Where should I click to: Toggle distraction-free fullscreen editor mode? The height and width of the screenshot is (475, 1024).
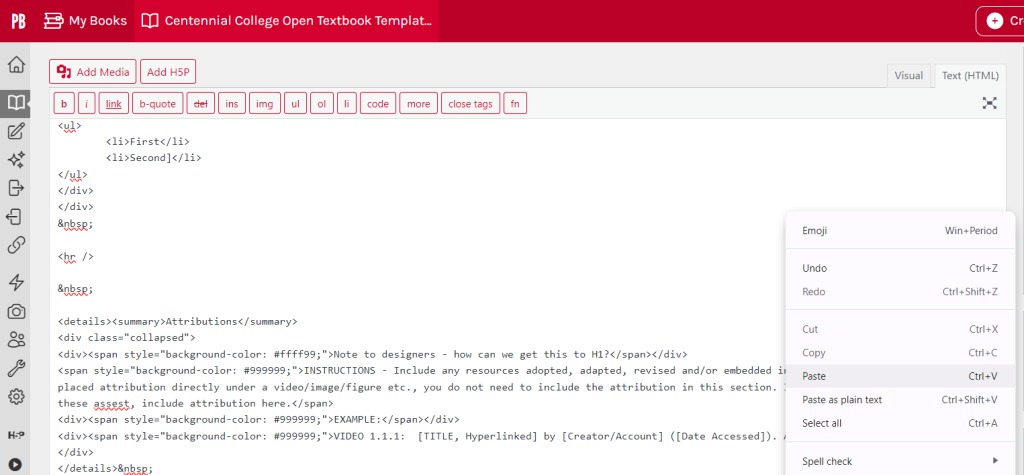(989, 103)
